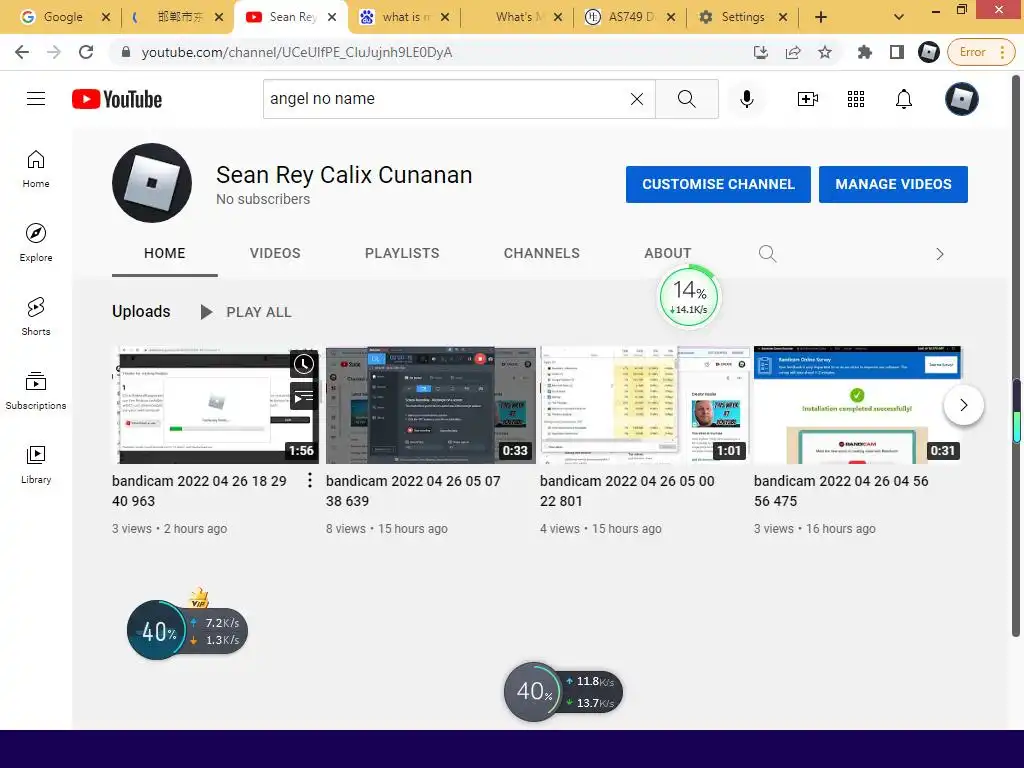This screenshot has height=768, width=1024.
Task: Open video title bandicam 2022 04 26 05 07
Action: (413, 490)
